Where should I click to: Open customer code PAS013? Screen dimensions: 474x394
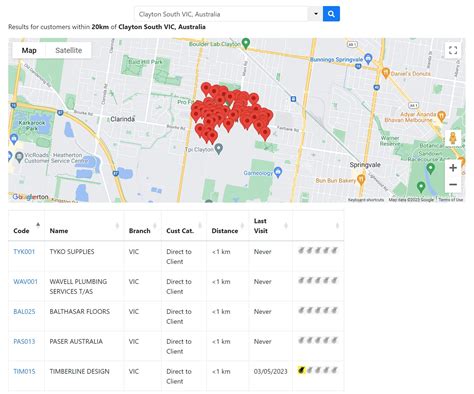pyautogui.click(x=24, y=342)
